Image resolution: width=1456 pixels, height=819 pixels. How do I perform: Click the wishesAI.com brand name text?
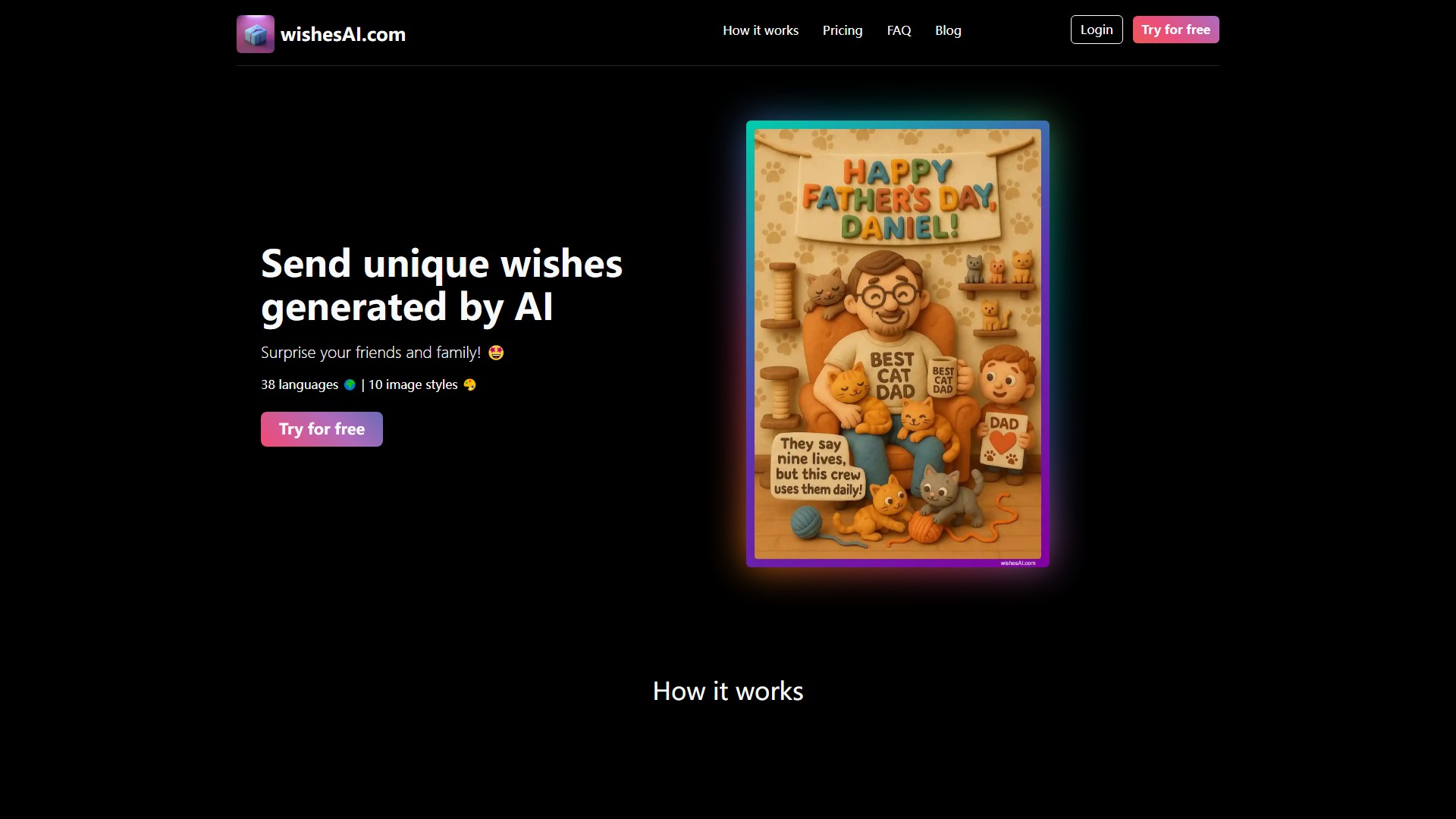[x=343, y=35]
